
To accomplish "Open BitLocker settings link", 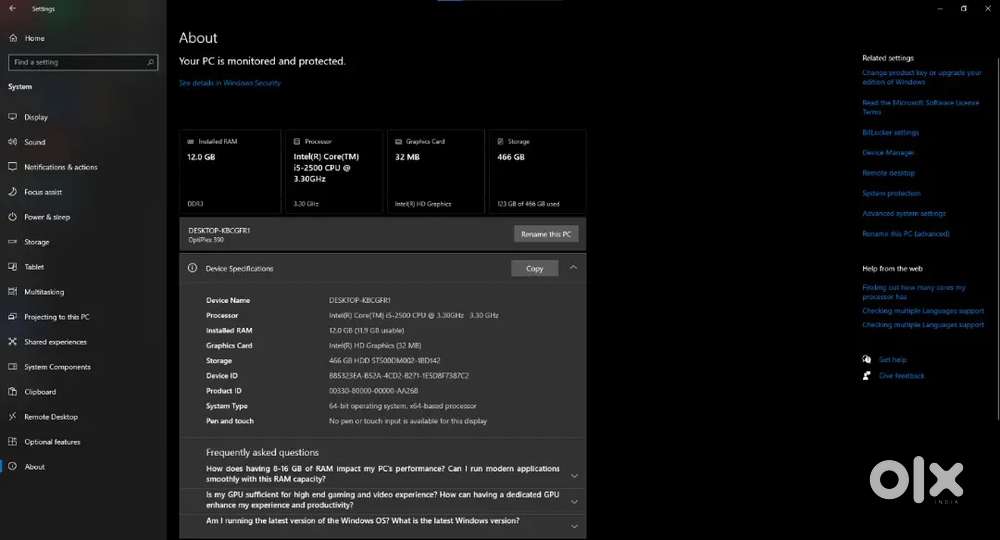I will point(890,133).
